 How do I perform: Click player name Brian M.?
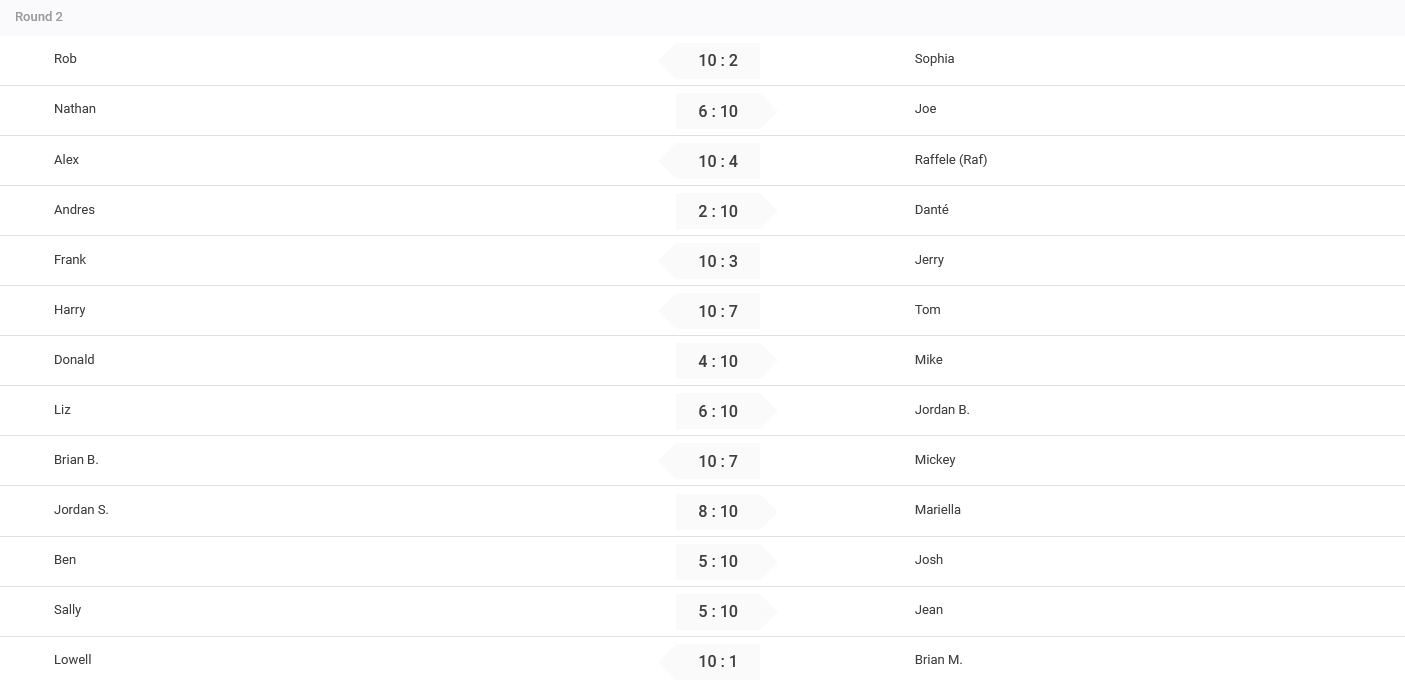(939, 660)
